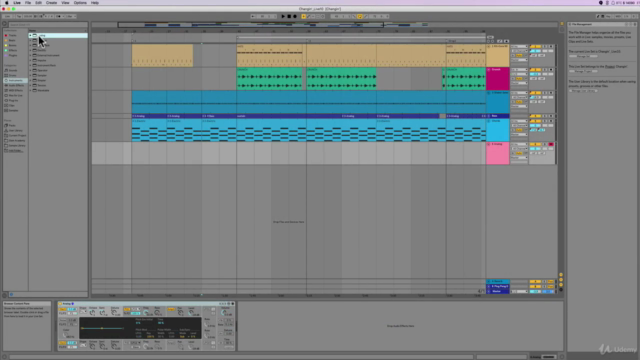Select the pink 6 Analog track header

click(498, 153)
